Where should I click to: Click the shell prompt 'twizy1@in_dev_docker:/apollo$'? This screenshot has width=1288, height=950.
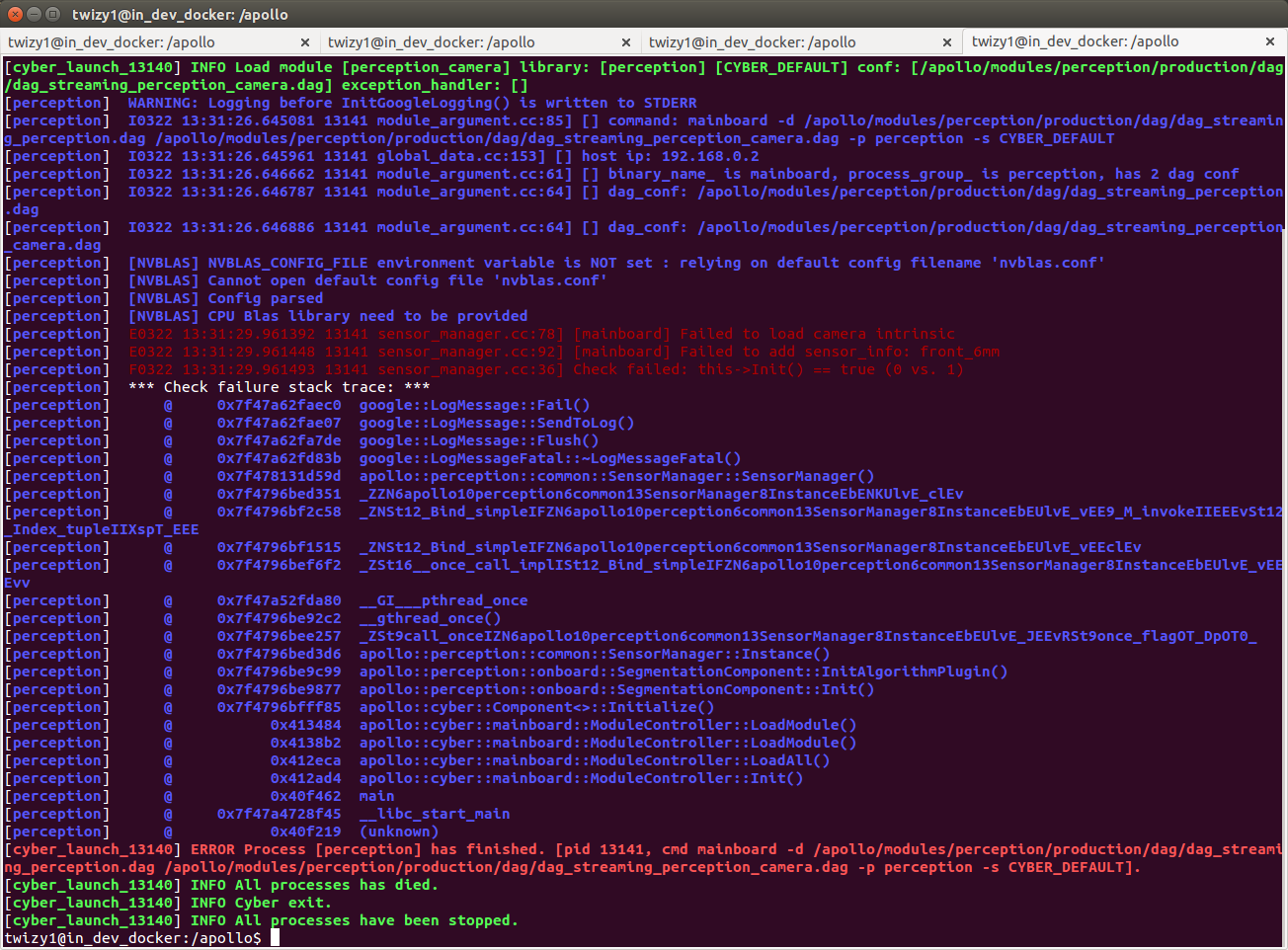(133, 938)
